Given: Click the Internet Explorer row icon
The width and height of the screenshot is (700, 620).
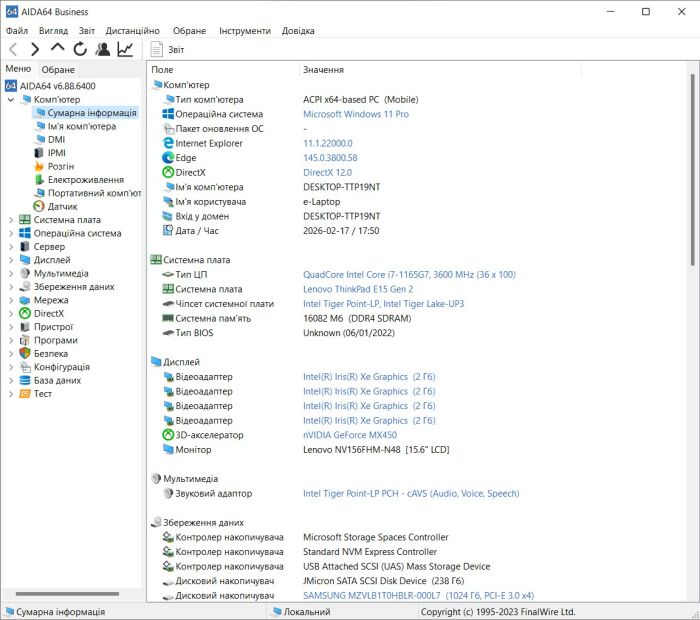Looking at the screenshot, I should tap(168, 143).
